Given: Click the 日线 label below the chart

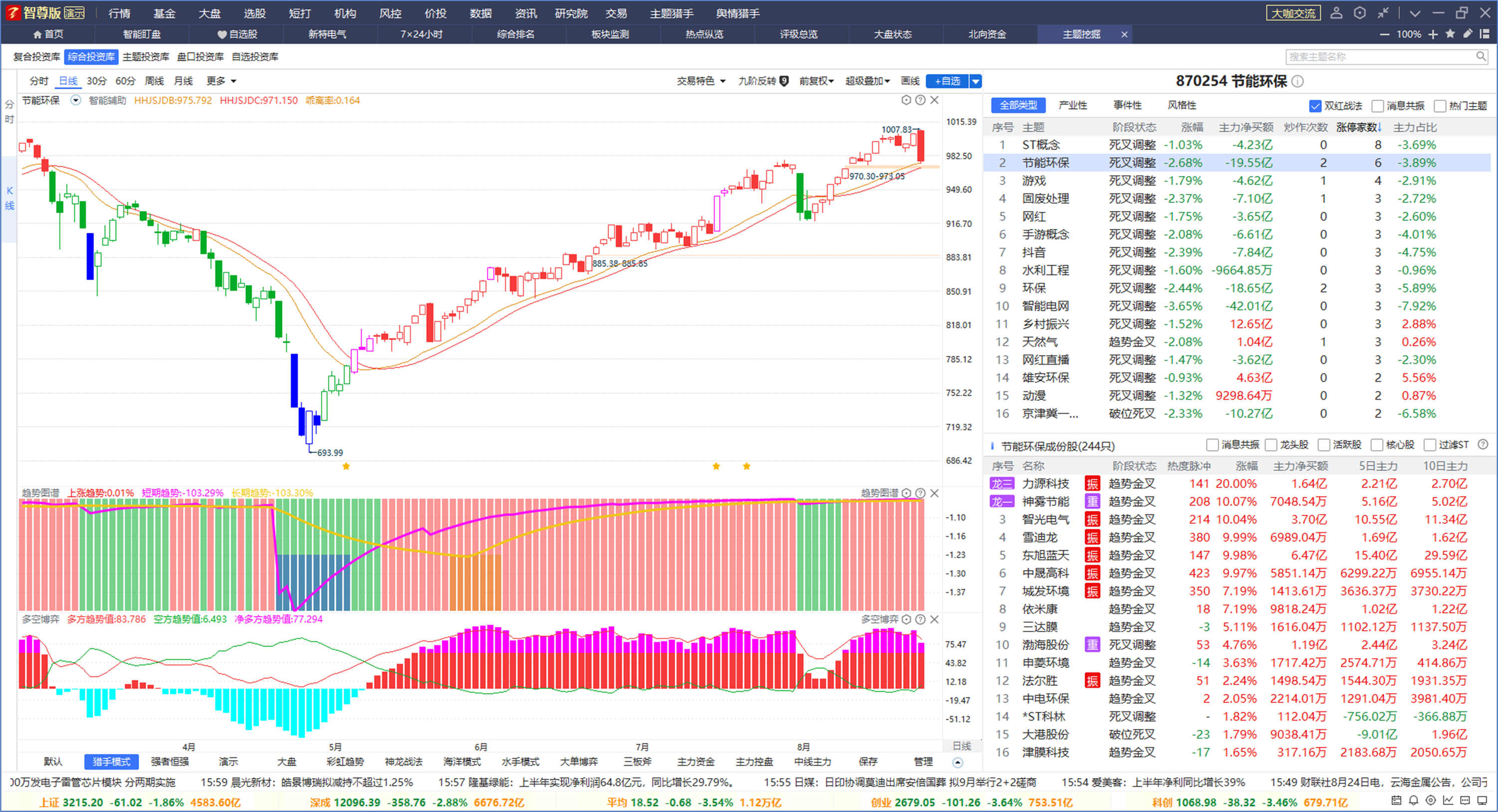Looking at the screenshot, I should tap(962, 746).
